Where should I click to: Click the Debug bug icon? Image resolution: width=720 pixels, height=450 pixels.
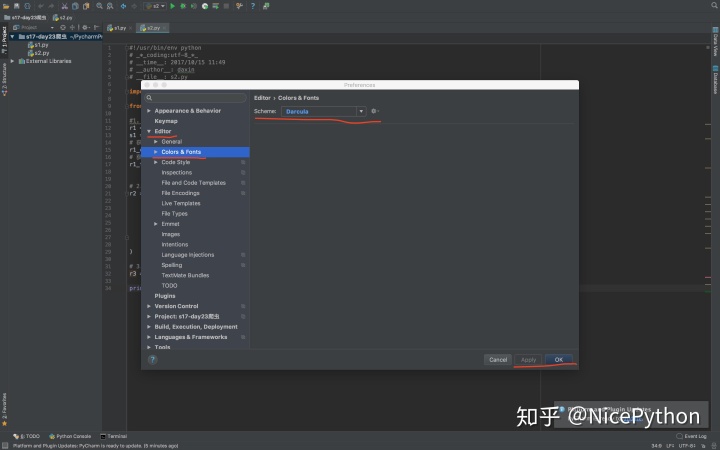point(183,6)
